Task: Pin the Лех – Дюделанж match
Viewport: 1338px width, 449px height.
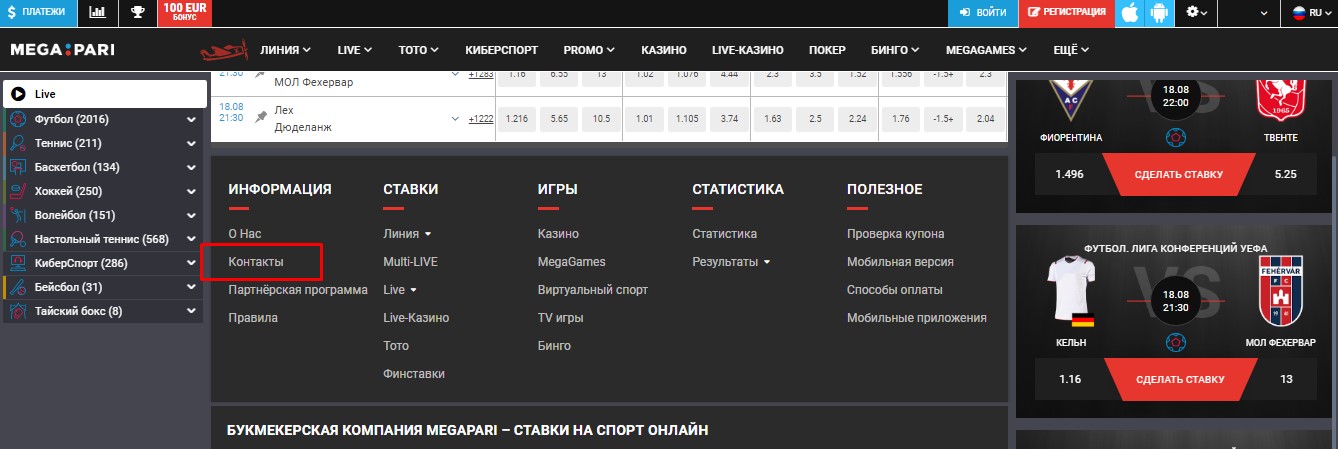Action: click(x=261, y=118)
